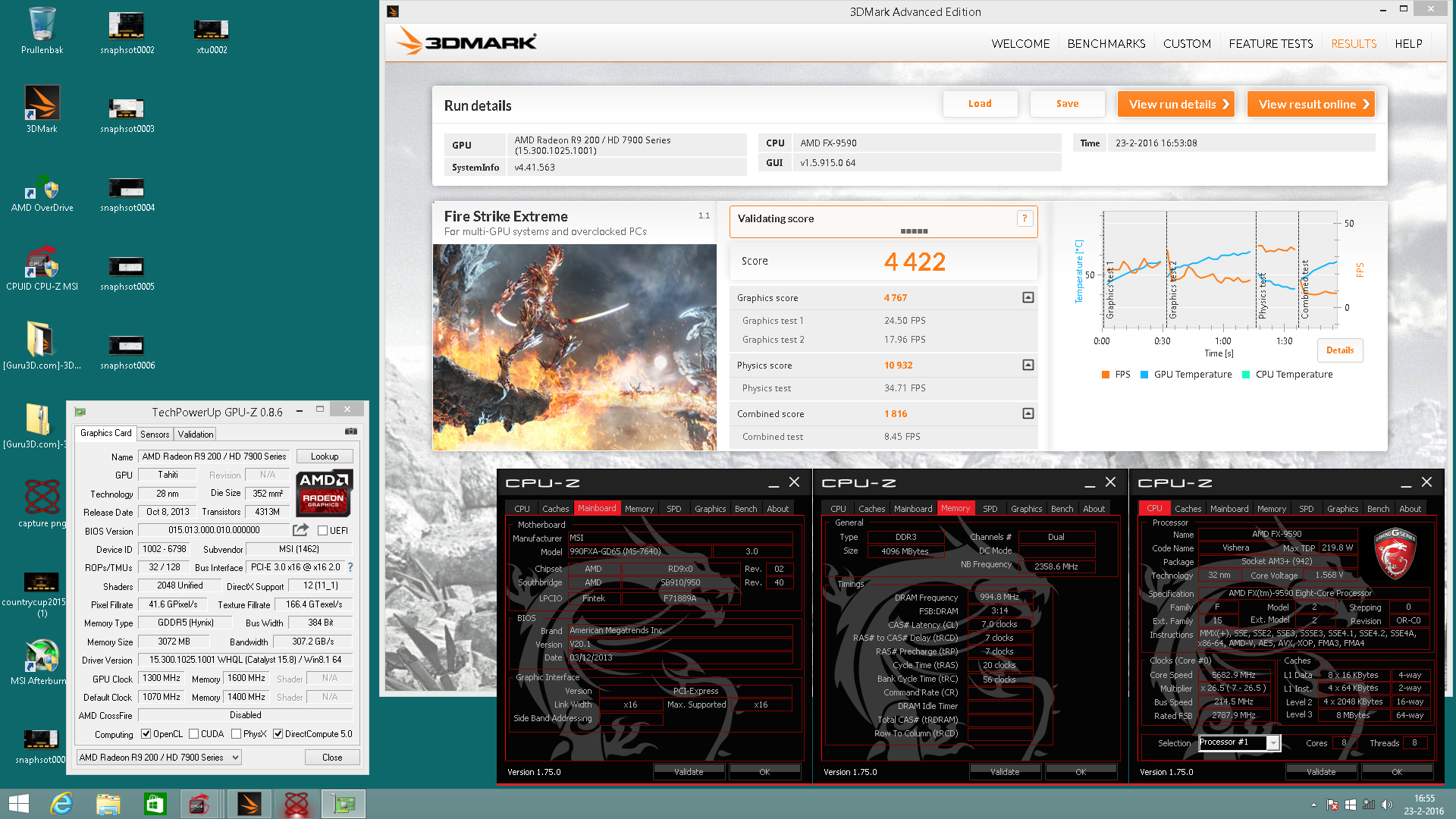The height and width of the screenshot is (819, 1456).
Task: Open SPD tab in the Mainboard CPU-Z window
Action: coord(674,509)
